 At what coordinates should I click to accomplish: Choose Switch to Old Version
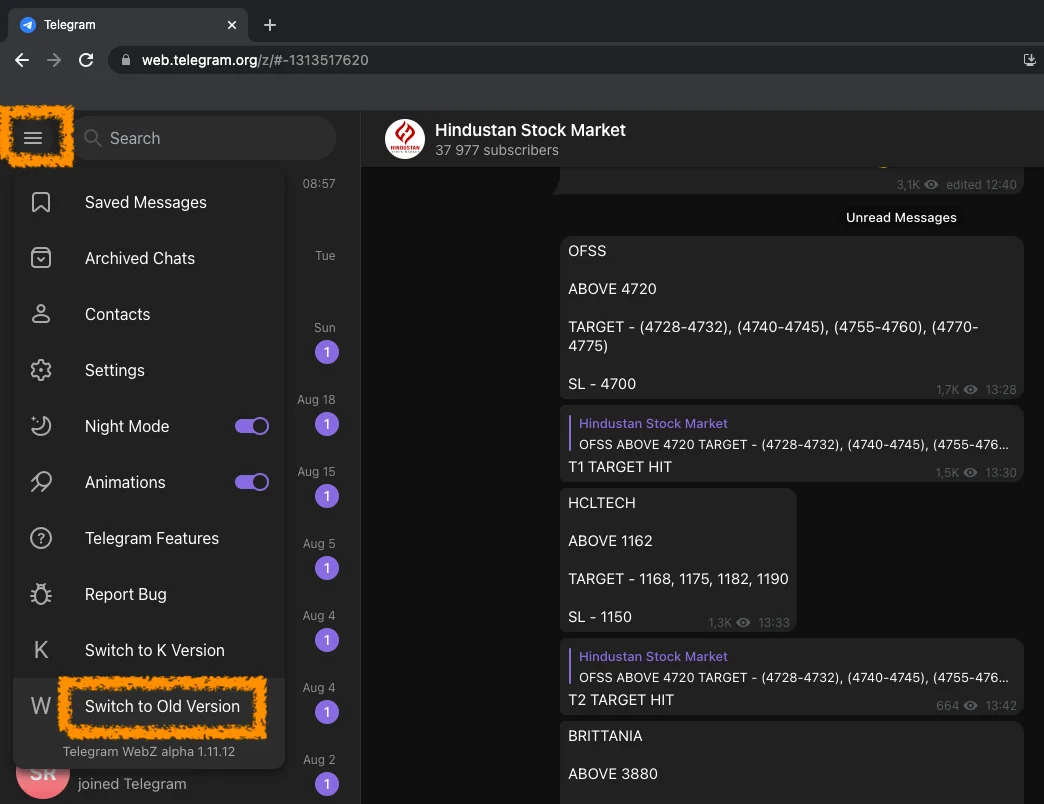click(149, 705)
